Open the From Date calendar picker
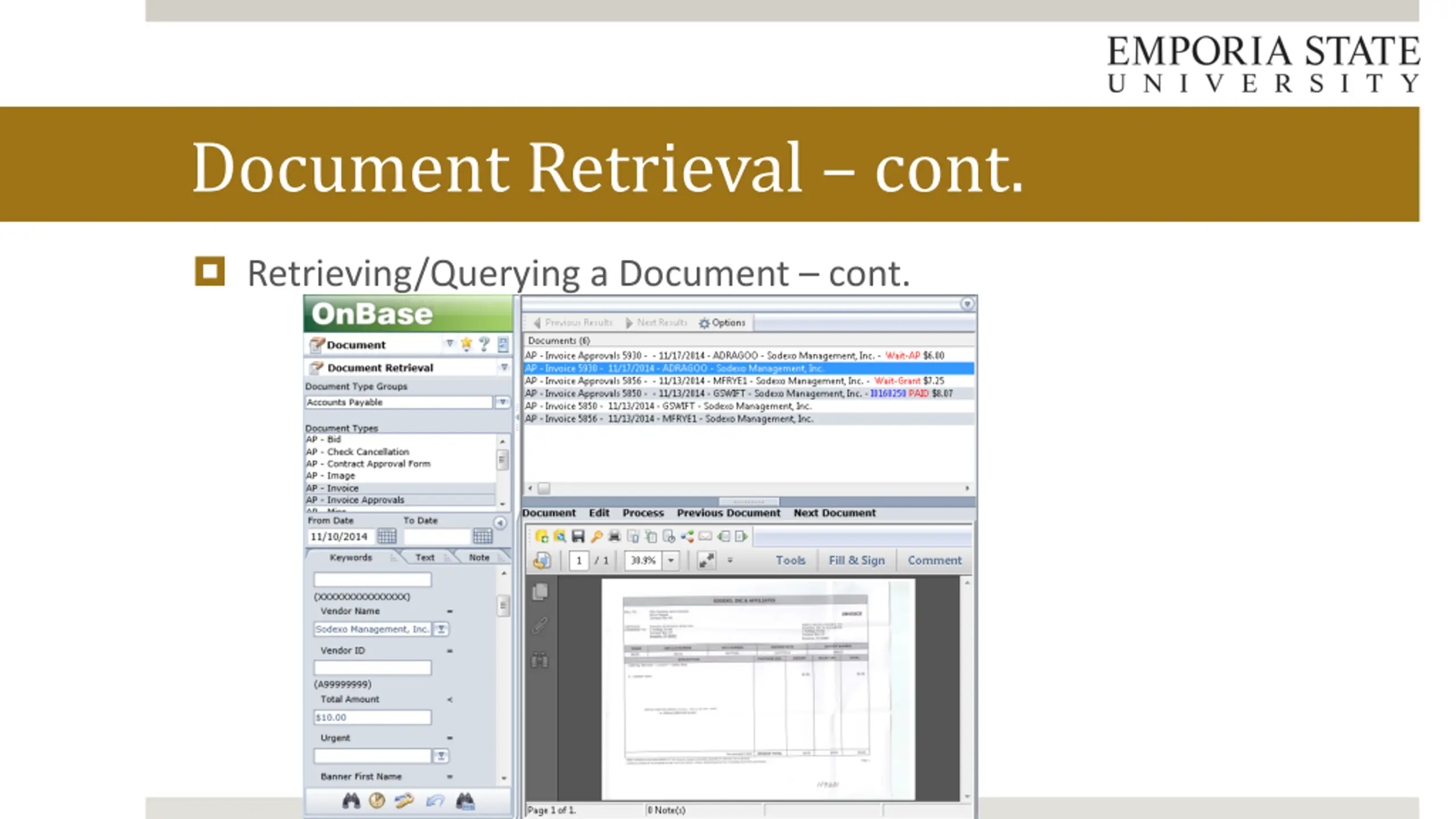Image resolution: width=1456 pixels, height=819 pixels. [x=387, y=536]
